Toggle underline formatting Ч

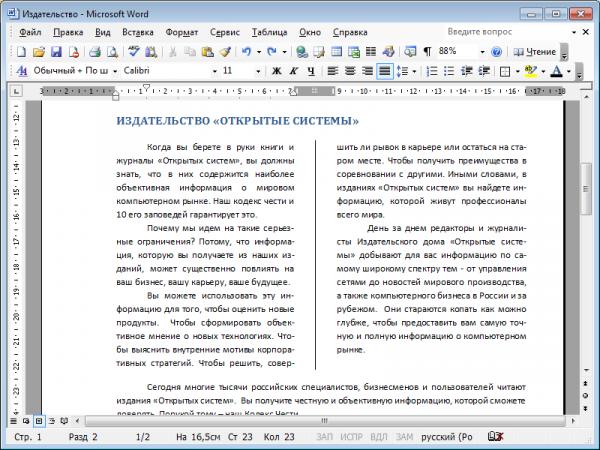pos(311,71)
